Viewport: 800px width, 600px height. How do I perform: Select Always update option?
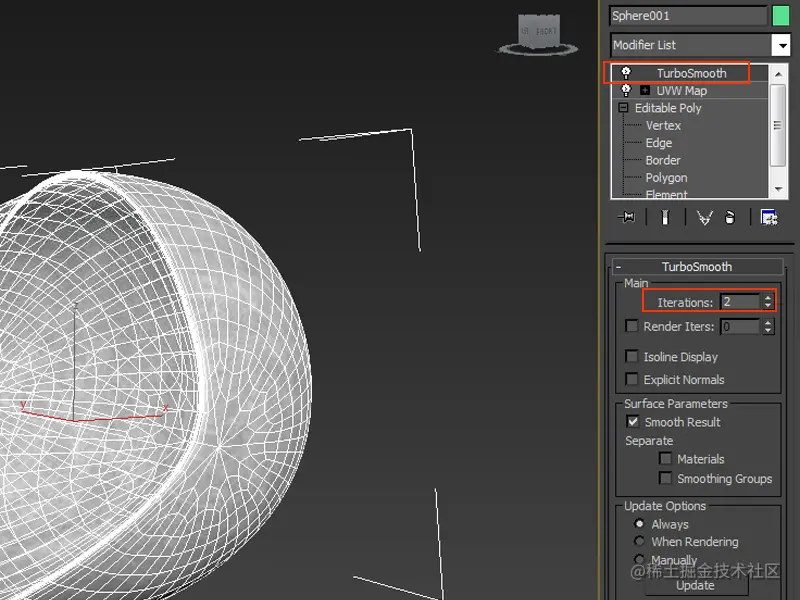pyautogui.click(x=639, y=523)
